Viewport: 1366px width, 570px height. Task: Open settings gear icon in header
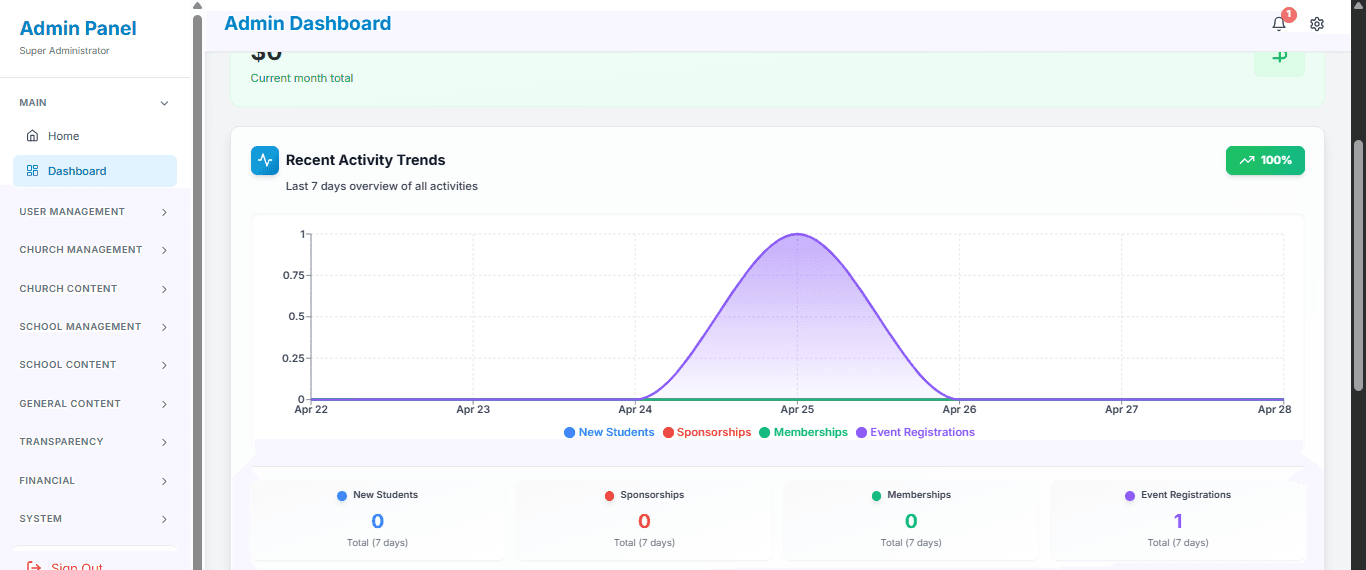pyautogui.click(x=1317, y=24)
